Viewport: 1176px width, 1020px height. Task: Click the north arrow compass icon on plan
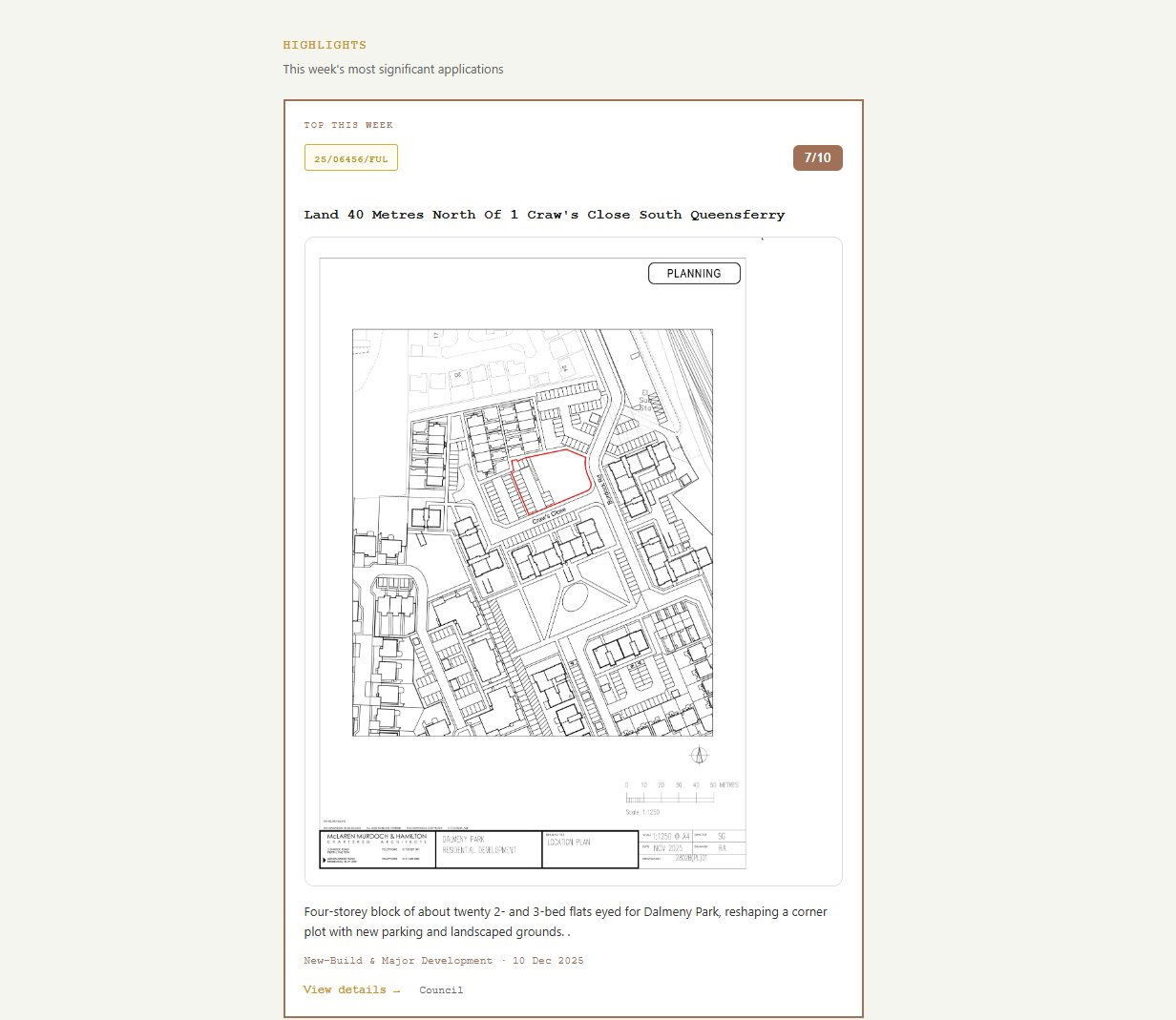(700, 756)
